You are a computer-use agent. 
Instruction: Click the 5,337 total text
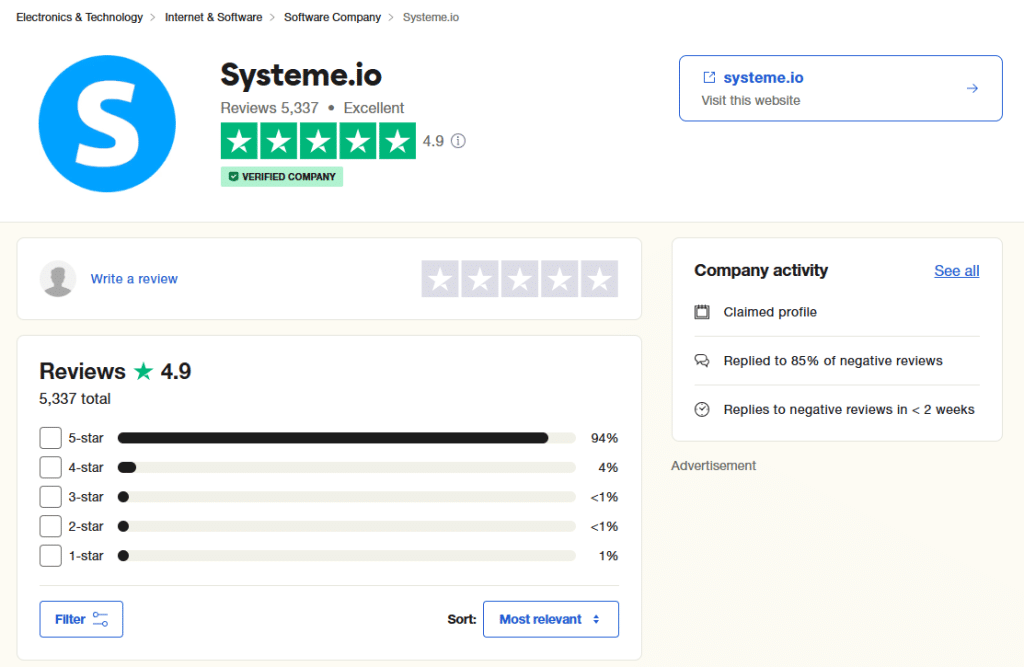(74, 399)
